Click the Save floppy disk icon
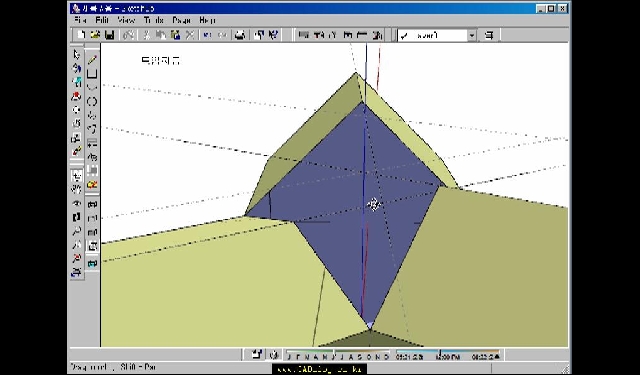Viewport: 640px width, 375px height. (x=109, y=35)
